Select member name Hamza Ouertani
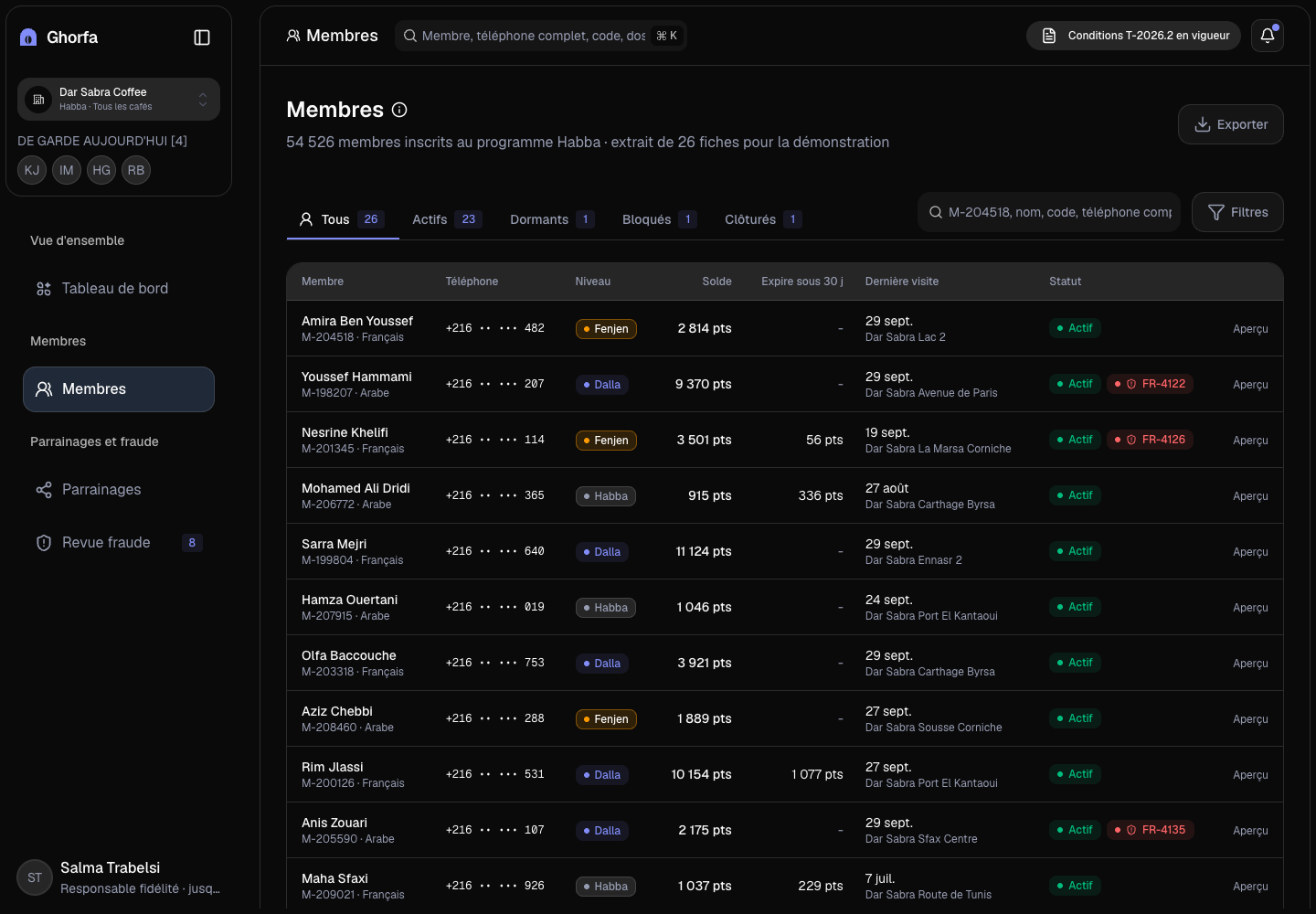Screen dimensions: 1316x914 pyautogui.click(x=349, y=600)
